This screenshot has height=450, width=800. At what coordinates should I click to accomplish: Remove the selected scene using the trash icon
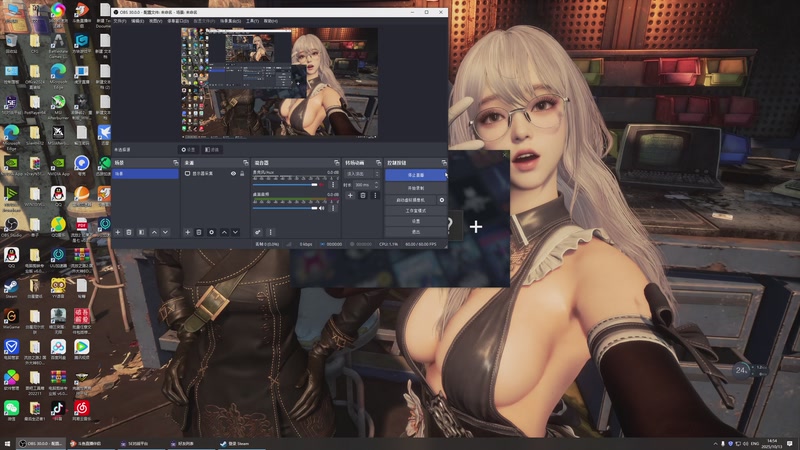(129, 232)
